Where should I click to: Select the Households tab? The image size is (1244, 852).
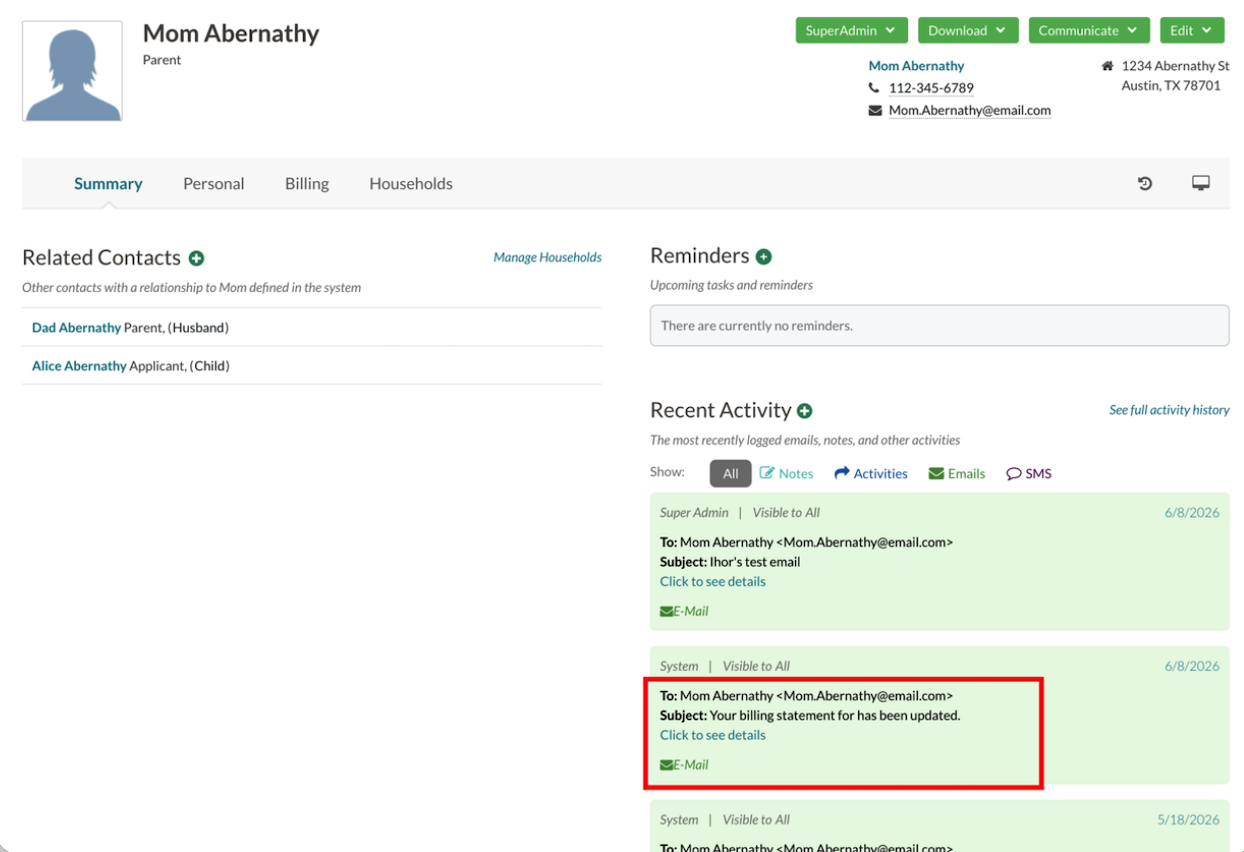click(x=411, y=184)
